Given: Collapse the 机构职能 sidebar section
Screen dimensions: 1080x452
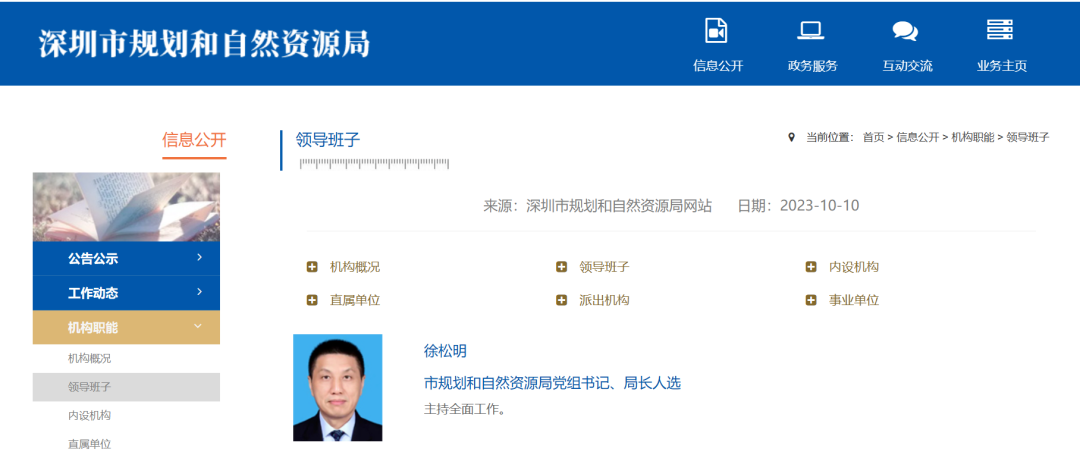Looking at the screenshot, I should (198, 326).
